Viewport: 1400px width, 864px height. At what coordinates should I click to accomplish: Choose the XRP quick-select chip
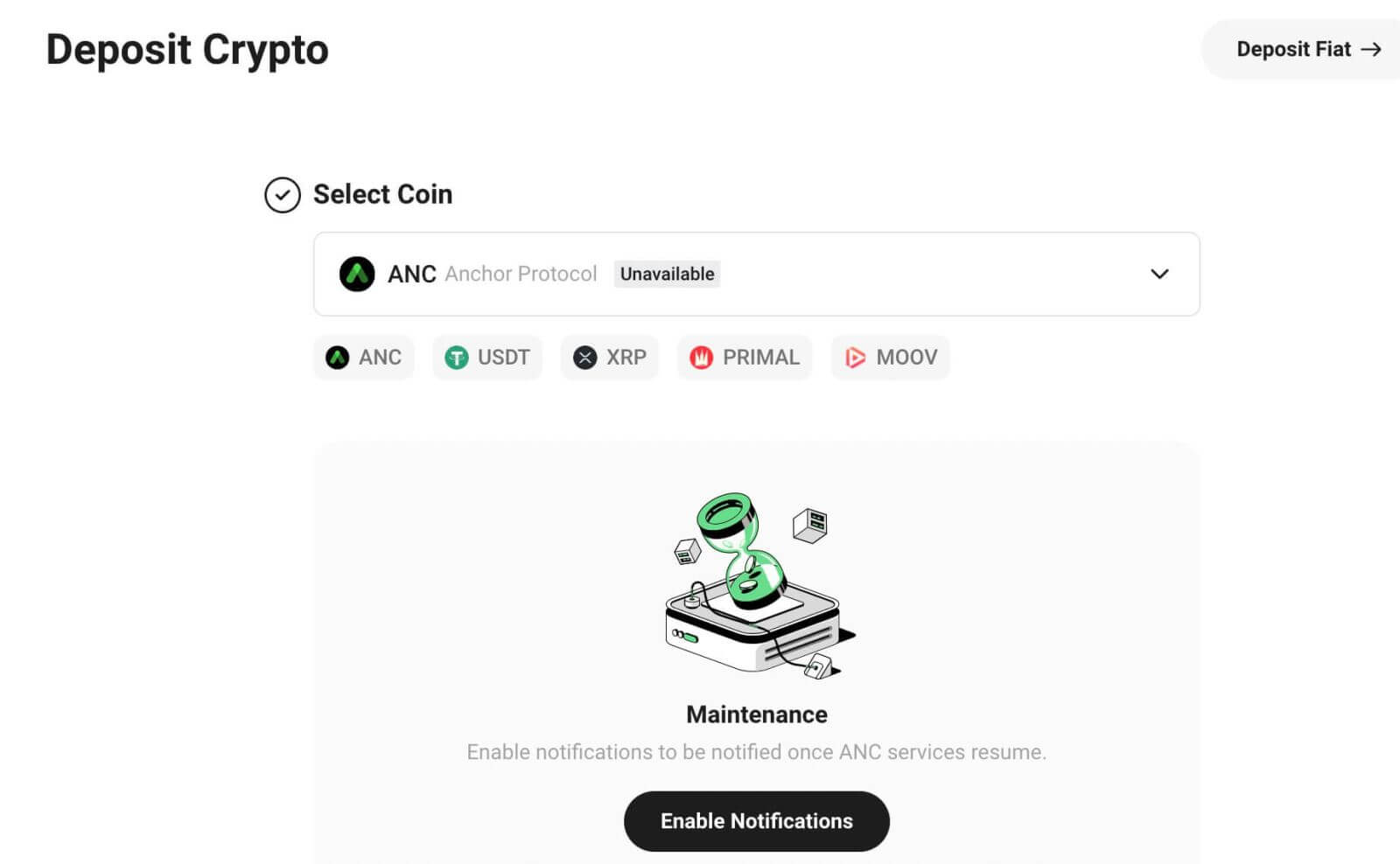coord(610,357)
